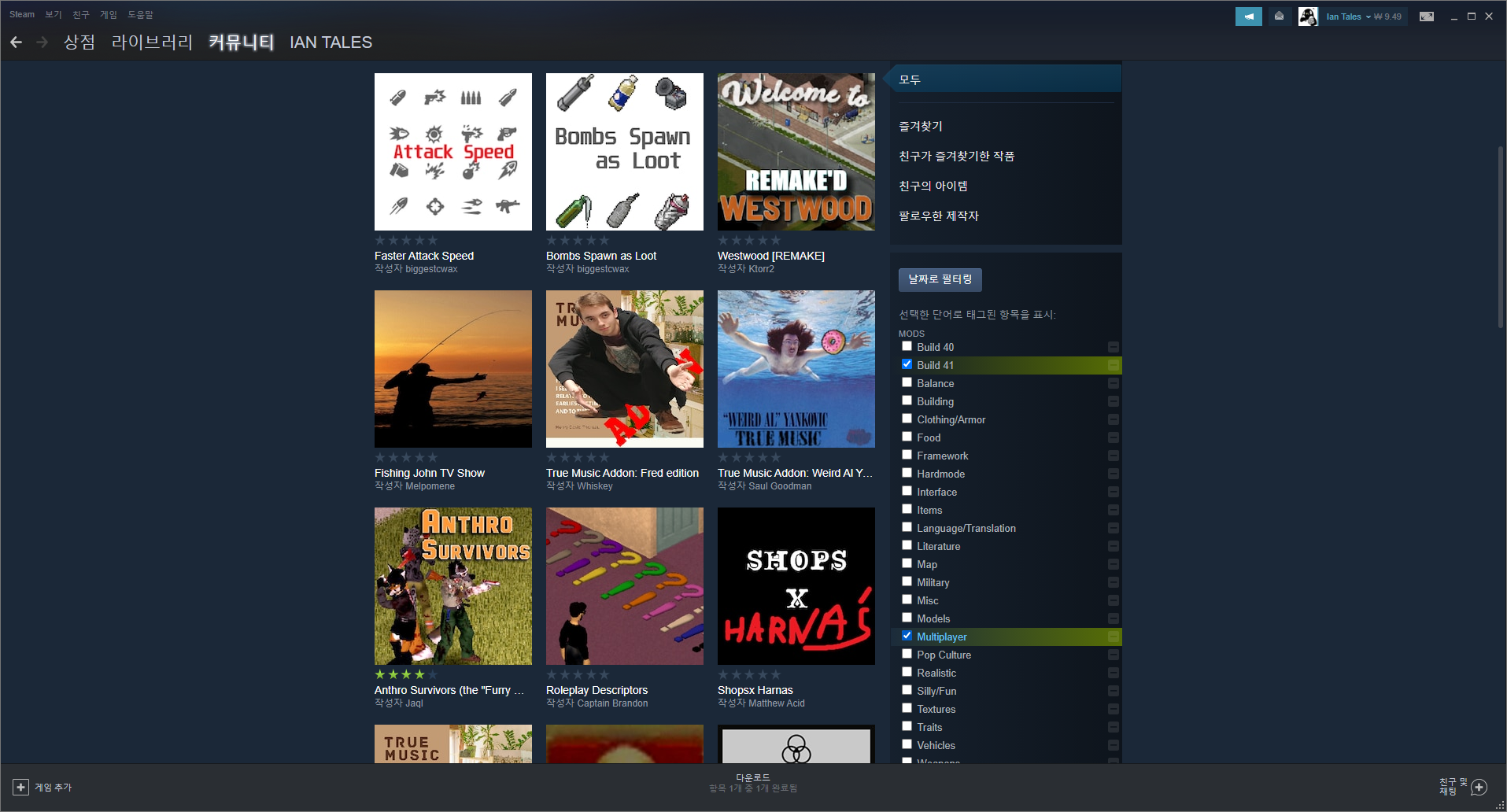This screenshot has width=1507, height=812.
Task: Exclude the Balance tag with minus icon
Action: point(1113,383)
